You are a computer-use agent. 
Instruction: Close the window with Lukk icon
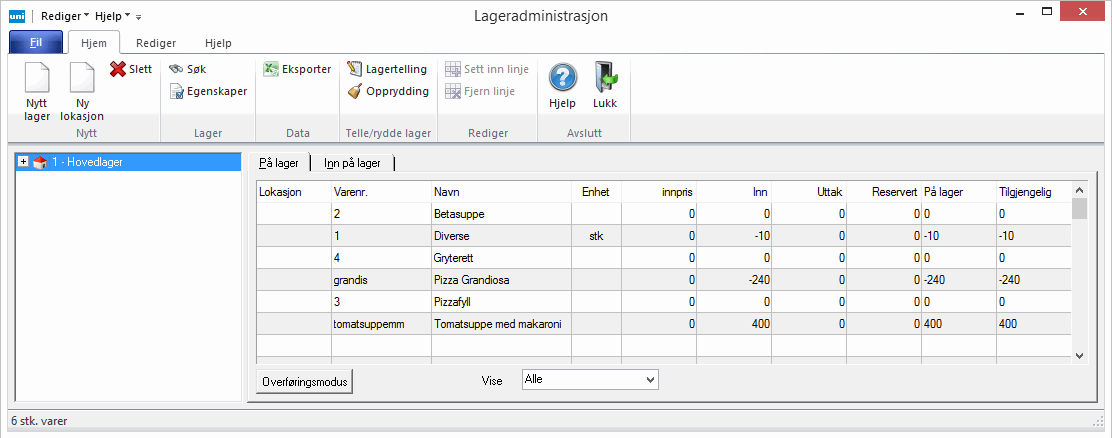[605, 79]
